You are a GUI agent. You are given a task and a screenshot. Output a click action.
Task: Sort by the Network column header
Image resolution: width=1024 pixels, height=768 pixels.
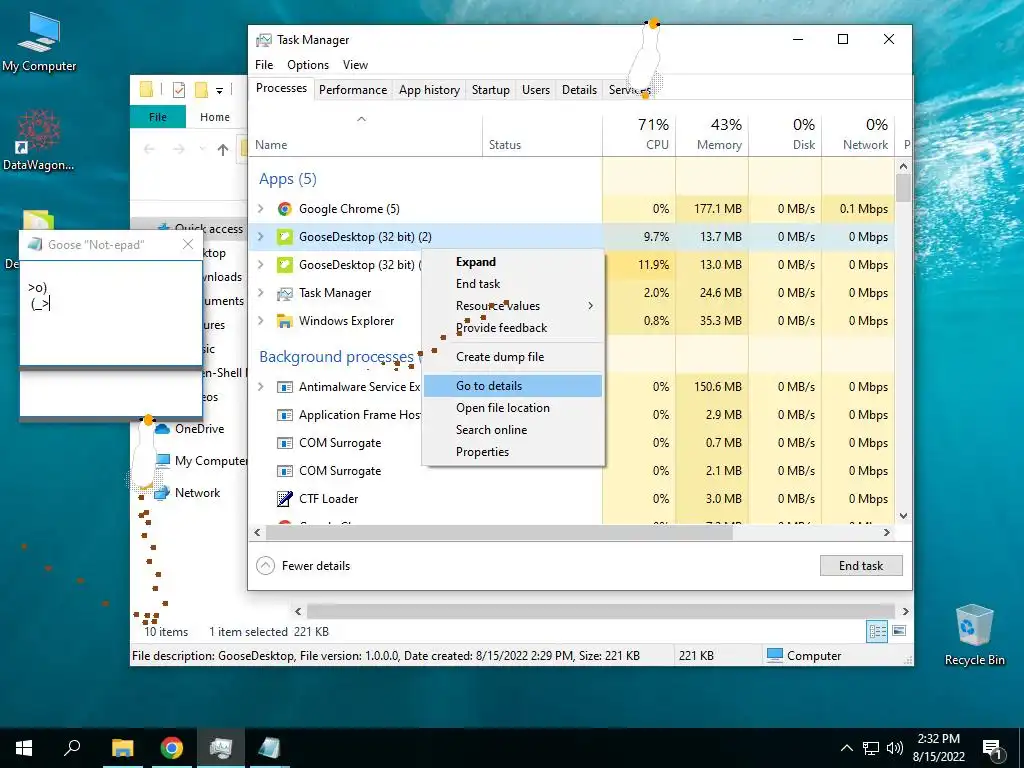tap(859, 135)
